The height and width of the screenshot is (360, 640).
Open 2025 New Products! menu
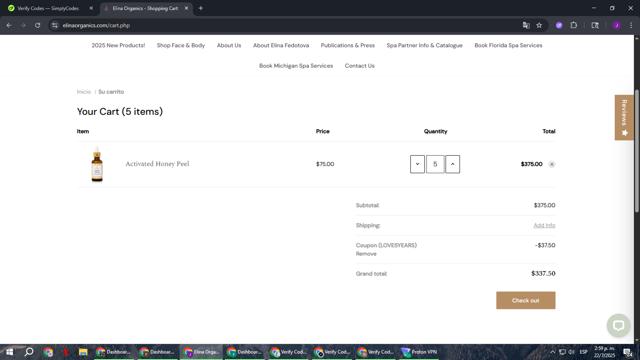(118, 45)
